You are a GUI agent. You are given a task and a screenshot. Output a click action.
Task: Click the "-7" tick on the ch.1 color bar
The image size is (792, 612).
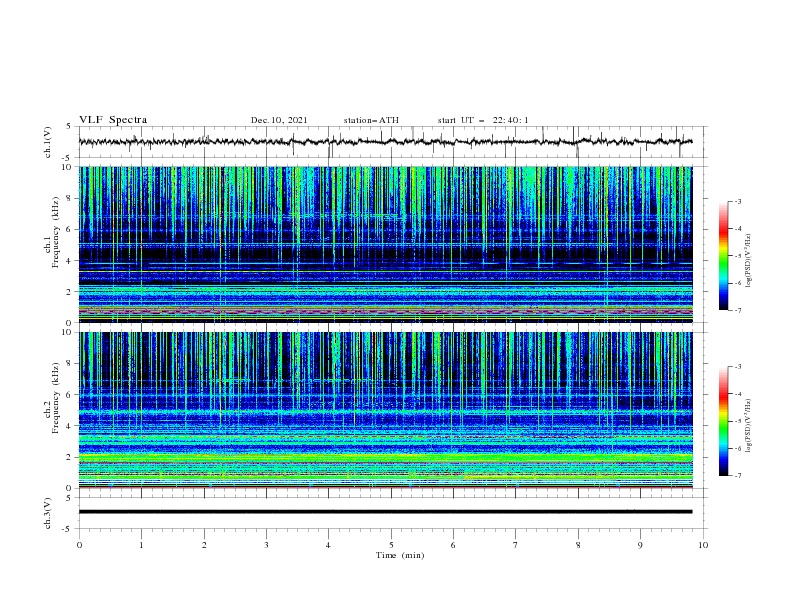click(737, 310)
